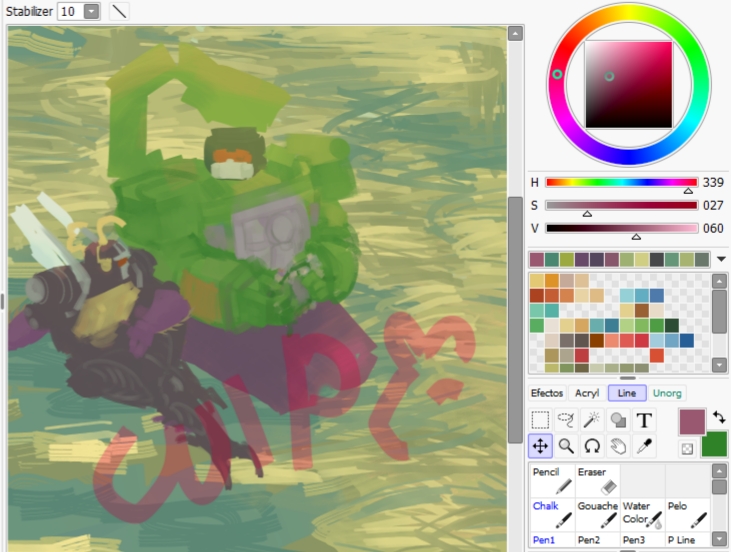Select the Zoom magnifier tool
This screenshot has width=731, height=552.
tap(566, 446)
